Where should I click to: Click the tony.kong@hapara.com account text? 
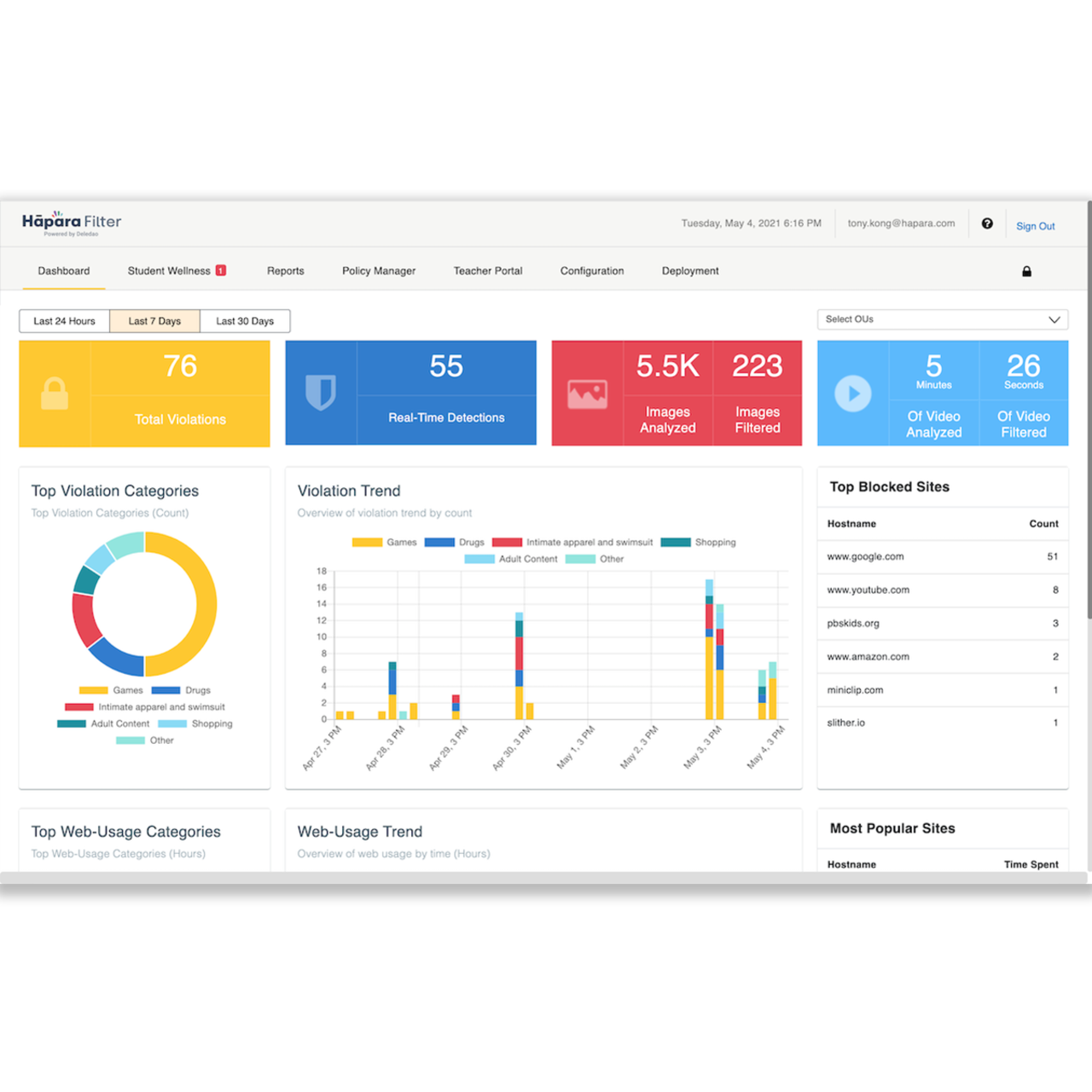(901, 223)
